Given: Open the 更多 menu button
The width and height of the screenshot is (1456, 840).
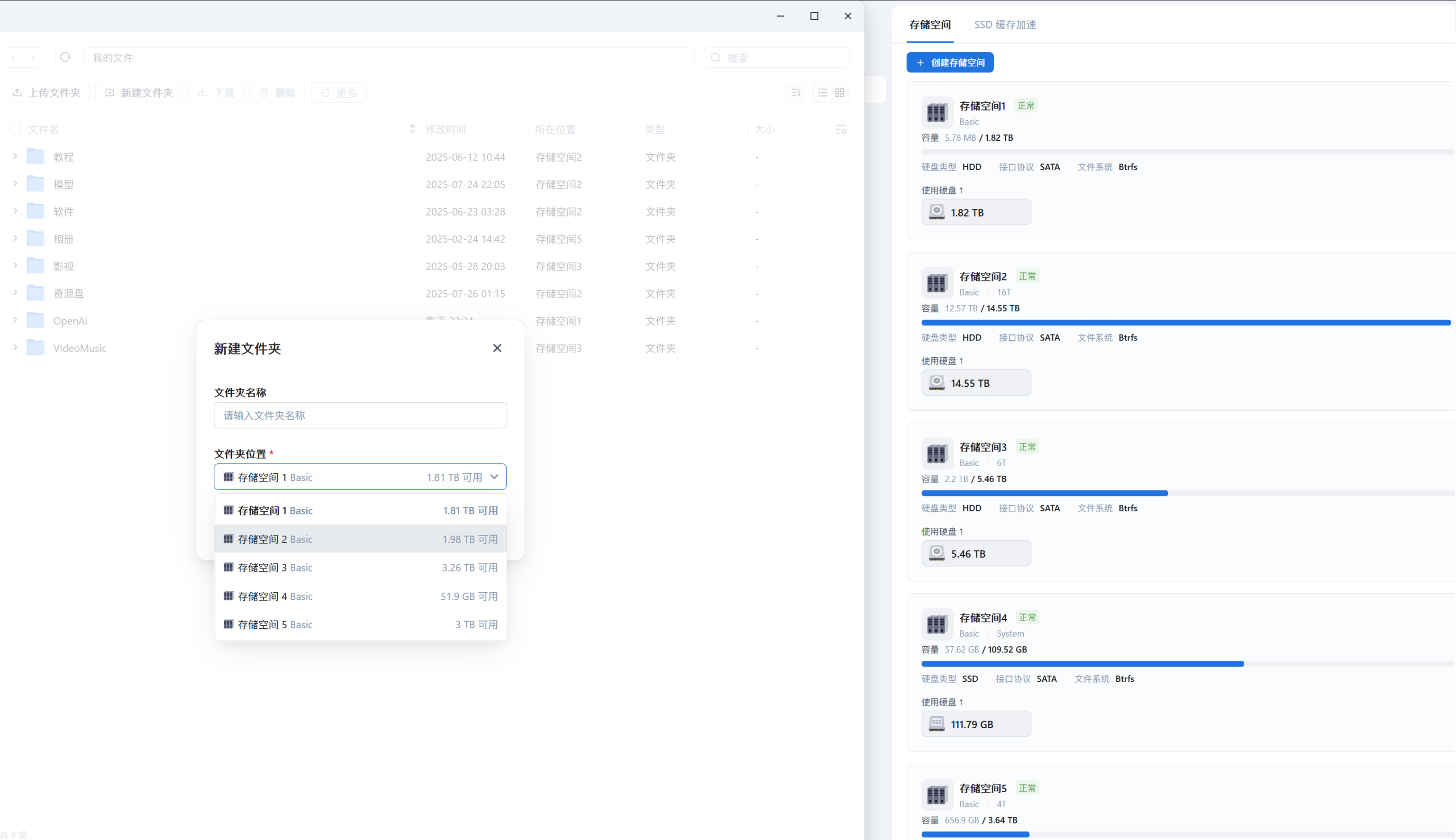Looking at the screenshot, I should tap(339, 93).
